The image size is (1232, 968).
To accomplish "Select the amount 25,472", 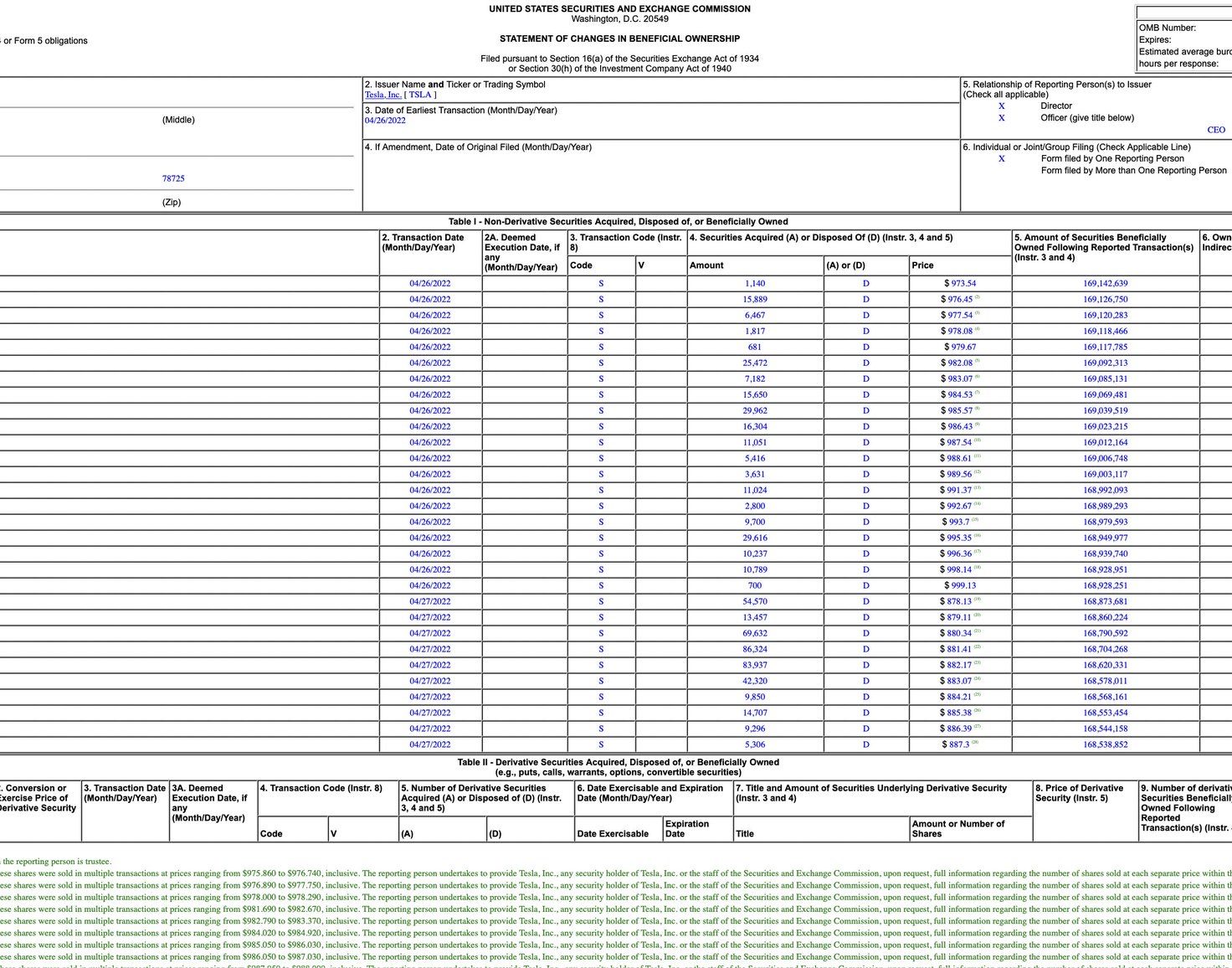I will pyautogui.click(x=755, y=363).
